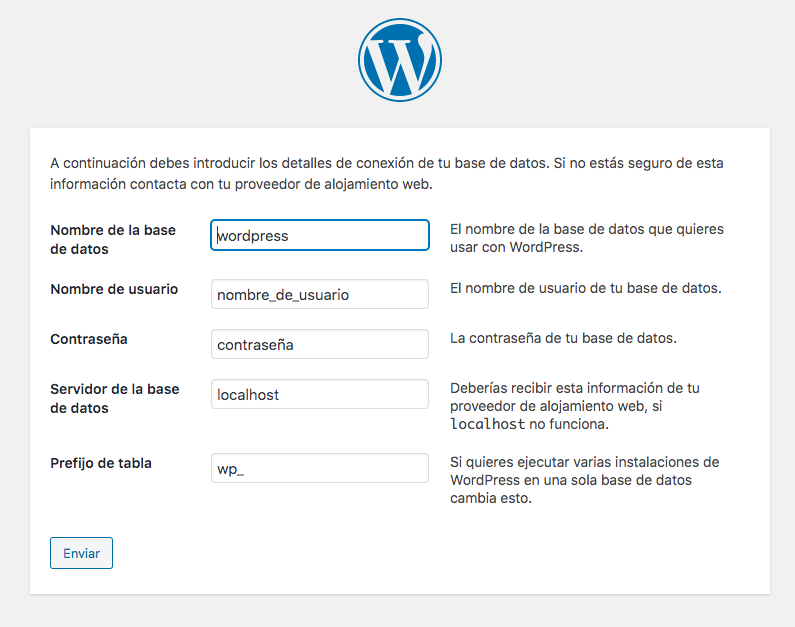Submit the form with Enviar button

click(81, 553)
